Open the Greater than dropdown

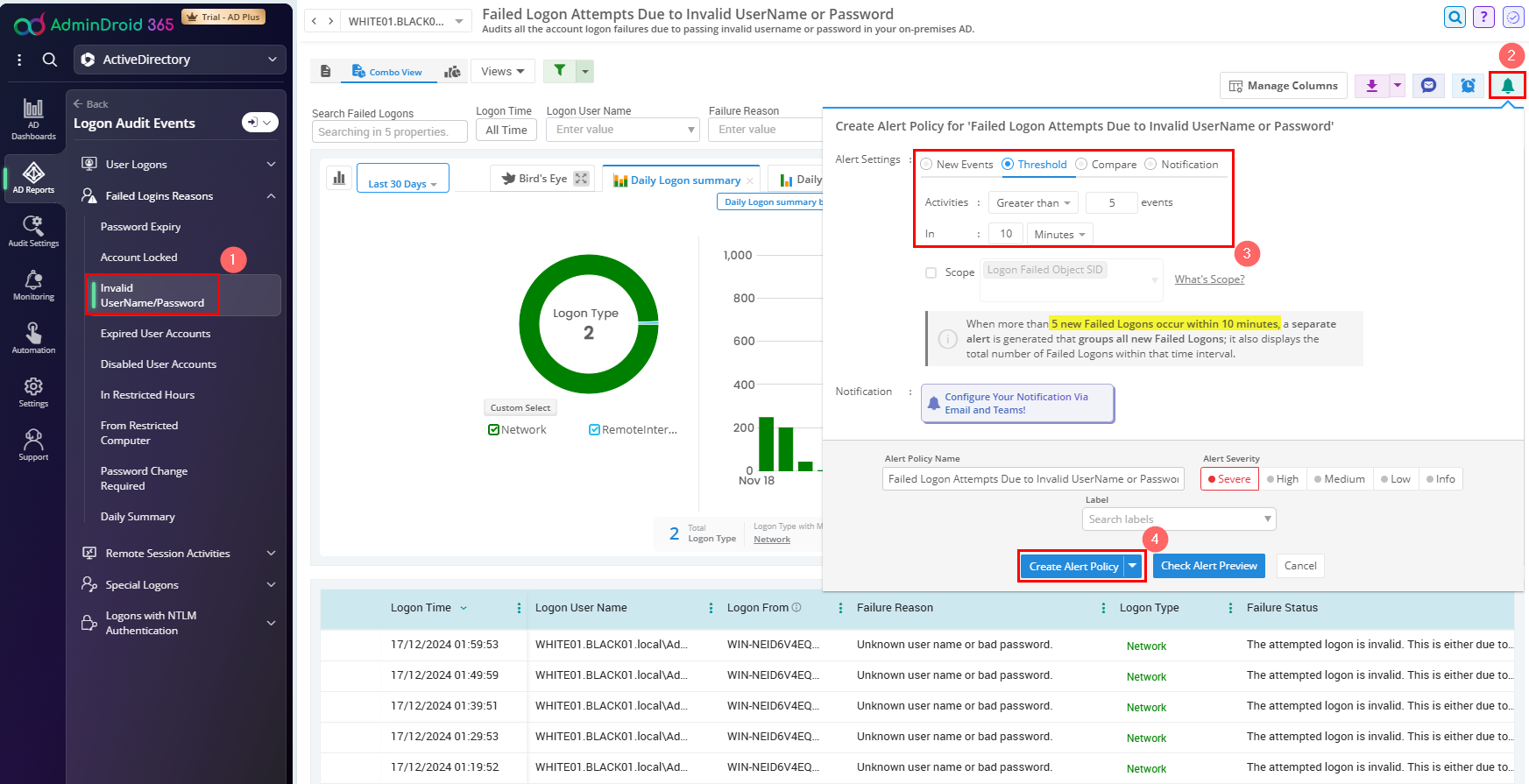1032,203
